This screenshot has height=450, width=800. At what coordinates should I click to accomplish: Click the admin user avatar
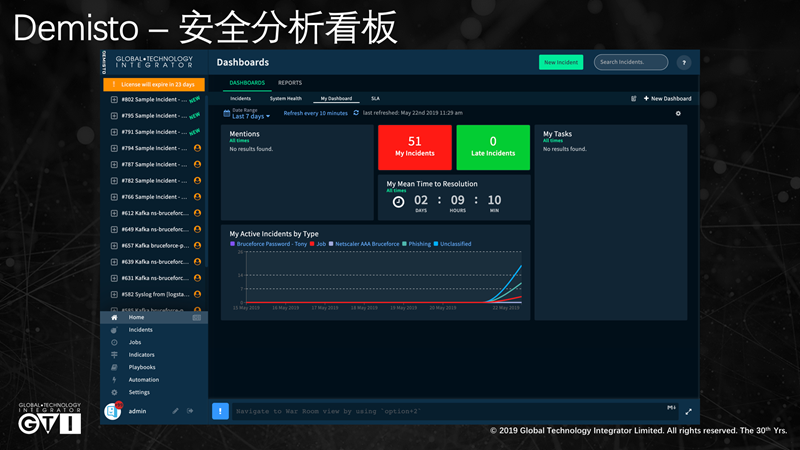point(112,411)
